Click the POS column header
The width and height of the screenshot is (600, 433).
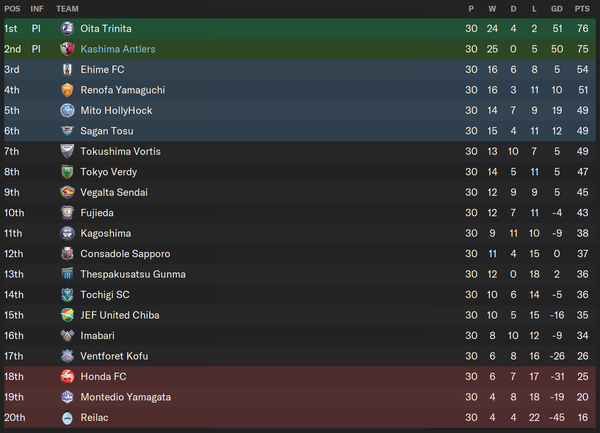(12, 9)
